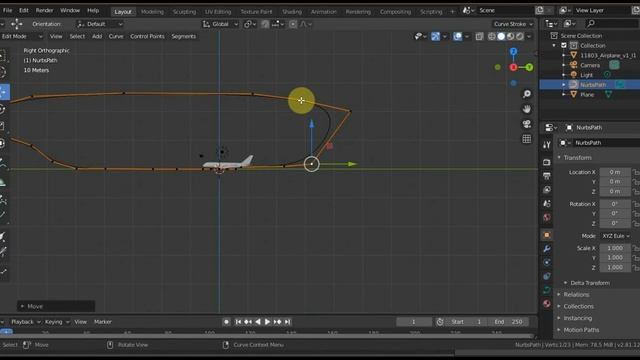640x360 pixels.
Task: Play the animation forward
Action: pyautogui.click(x=267, y=322)
